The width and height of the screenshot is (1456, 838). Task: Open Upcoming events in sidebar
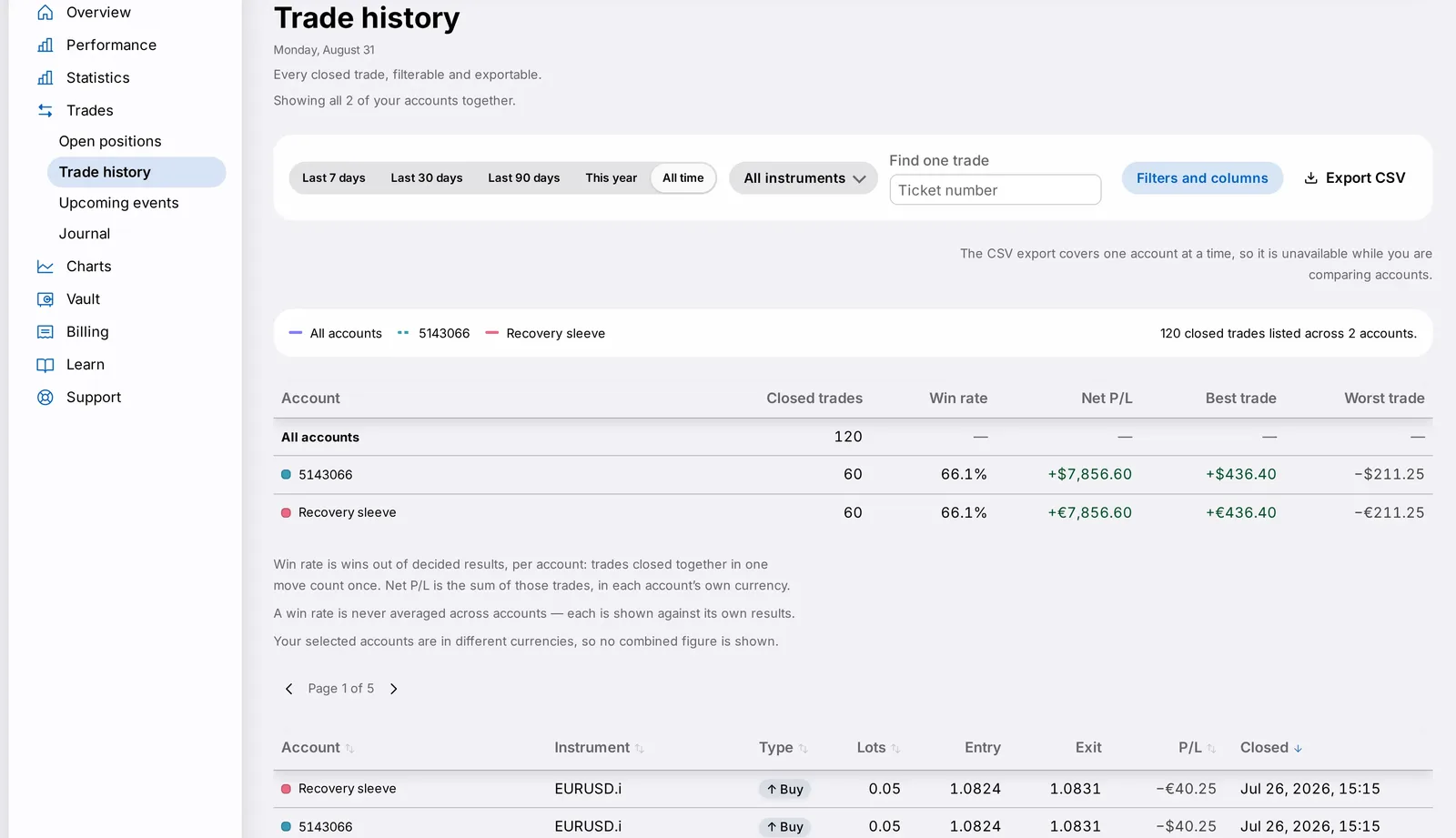tap(136, 204)
